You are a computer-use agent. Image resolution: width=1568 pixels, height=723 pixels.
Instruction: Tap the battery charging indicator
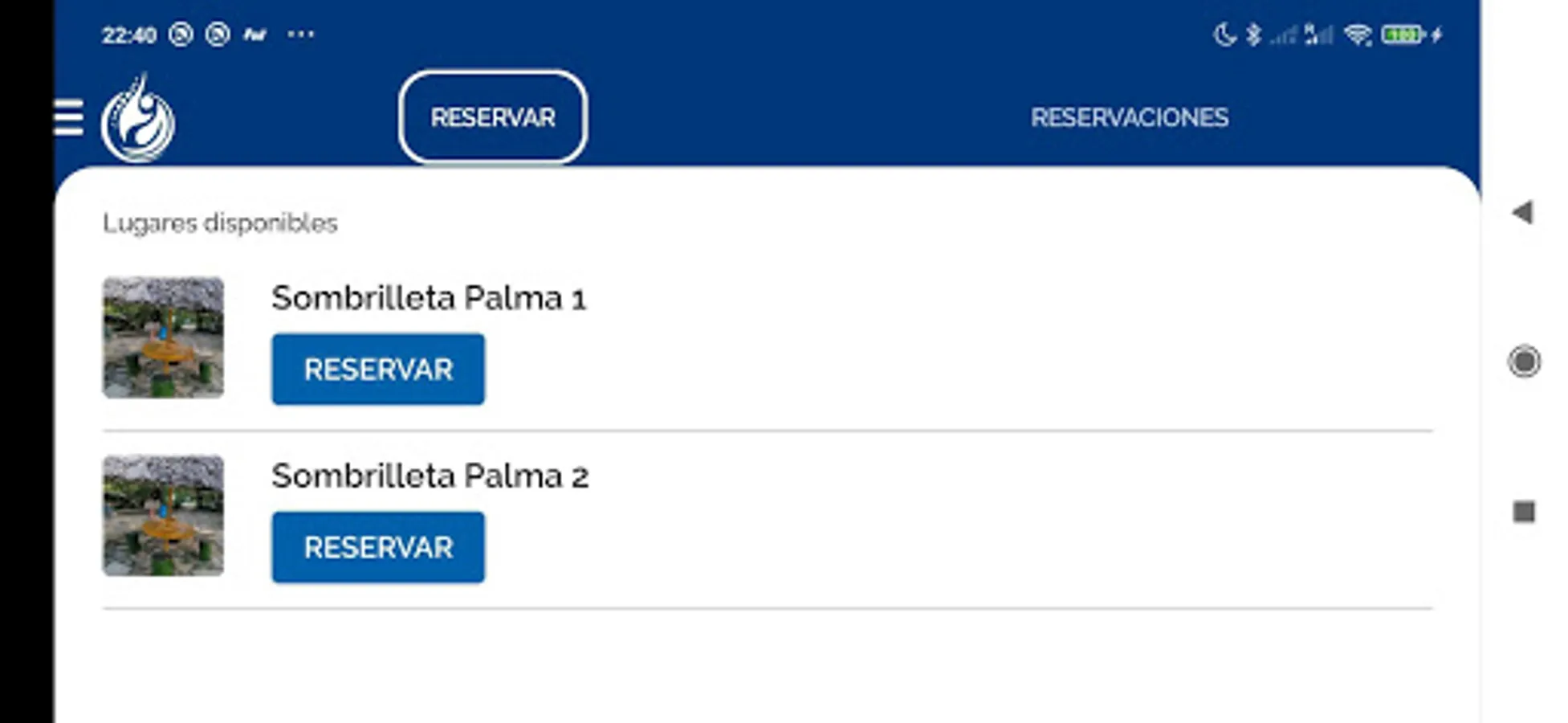coord(1411,35)
